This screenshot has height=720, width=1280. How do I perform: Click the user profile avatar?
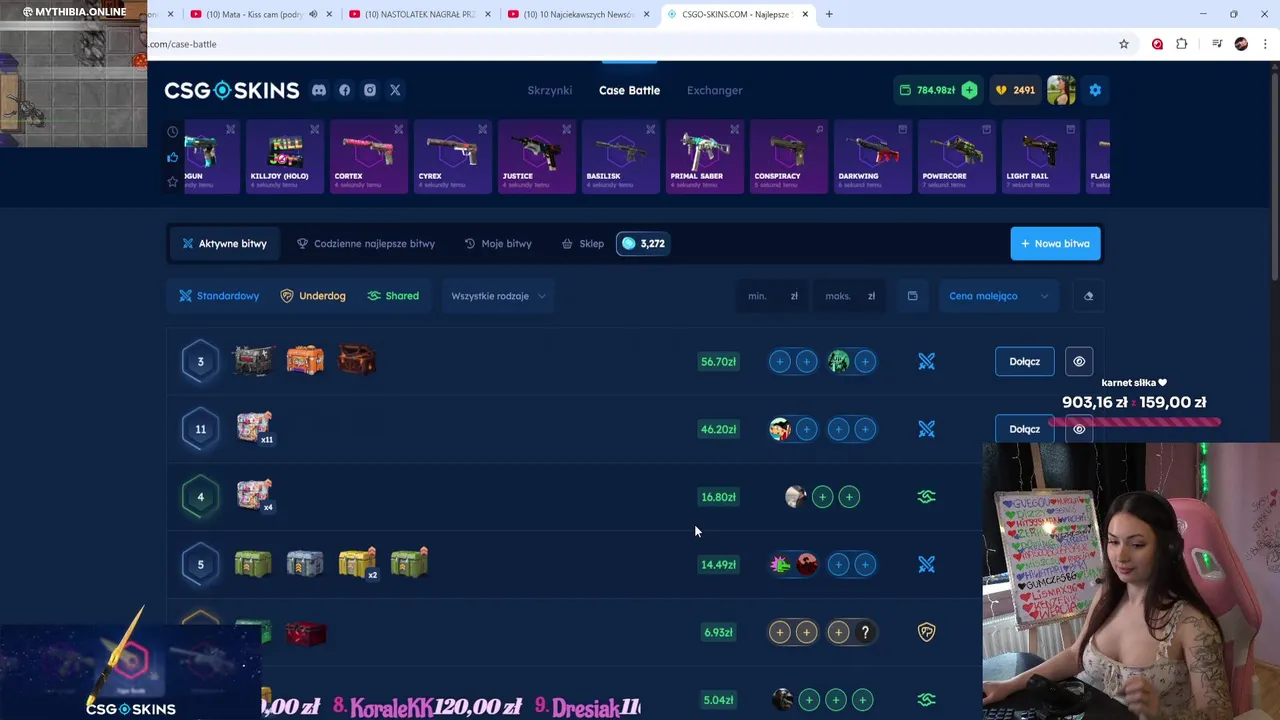pyautogui.click(x=1061, y=90)
